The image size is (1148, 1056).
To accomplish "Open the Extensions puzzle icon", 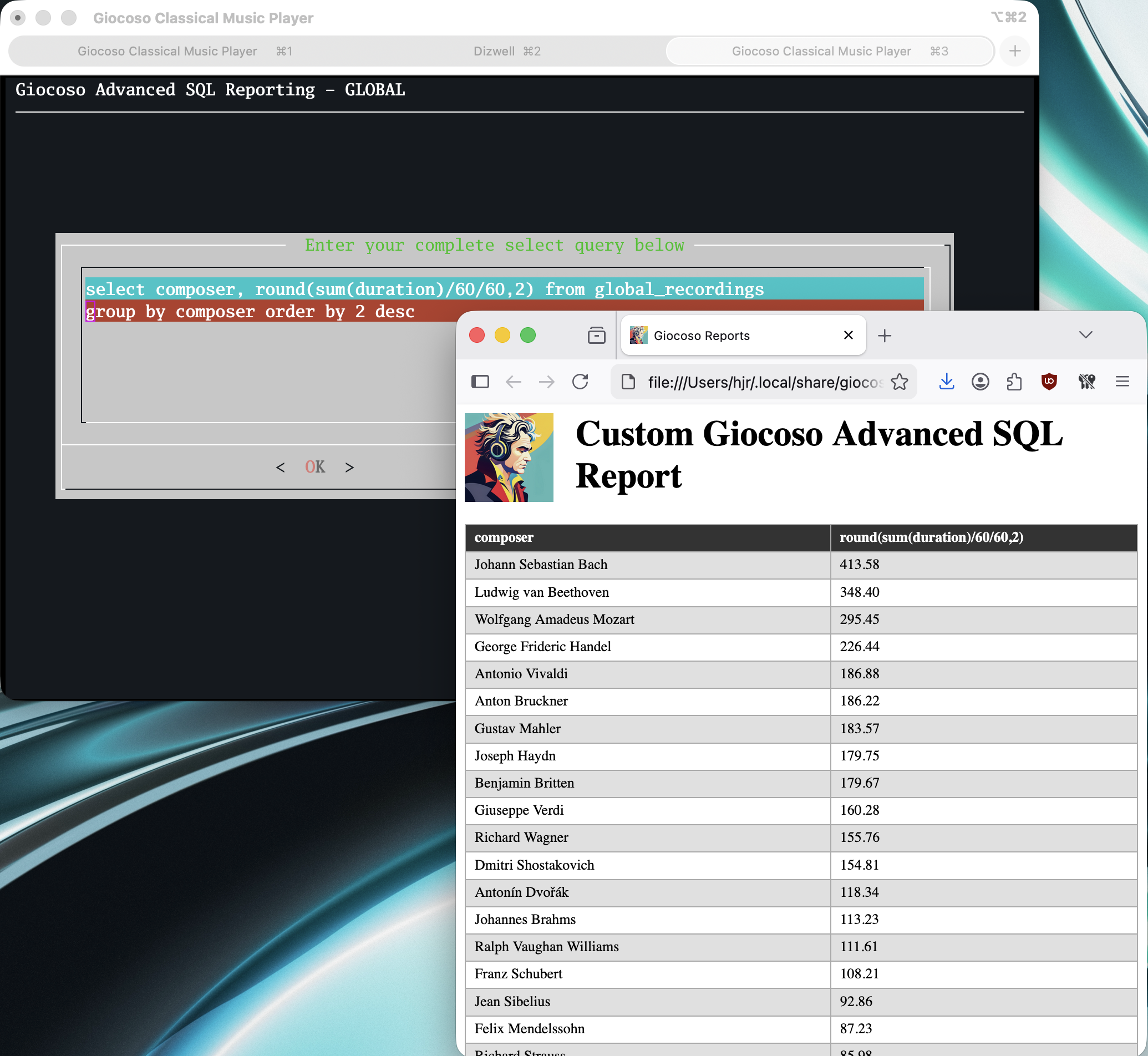I will click(x=1014, y=382).
